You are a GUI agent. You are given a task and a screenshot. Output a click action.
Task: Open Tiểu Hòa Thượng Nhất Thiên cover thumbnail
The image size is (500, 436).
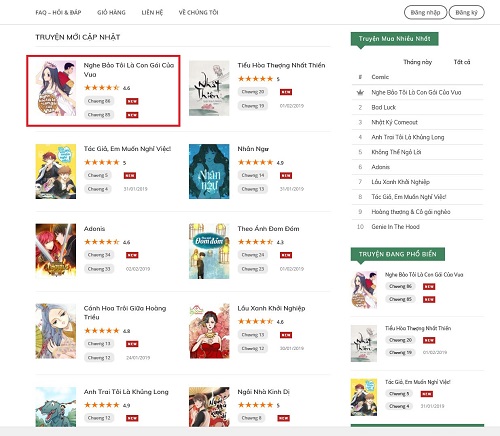(209, 88)
